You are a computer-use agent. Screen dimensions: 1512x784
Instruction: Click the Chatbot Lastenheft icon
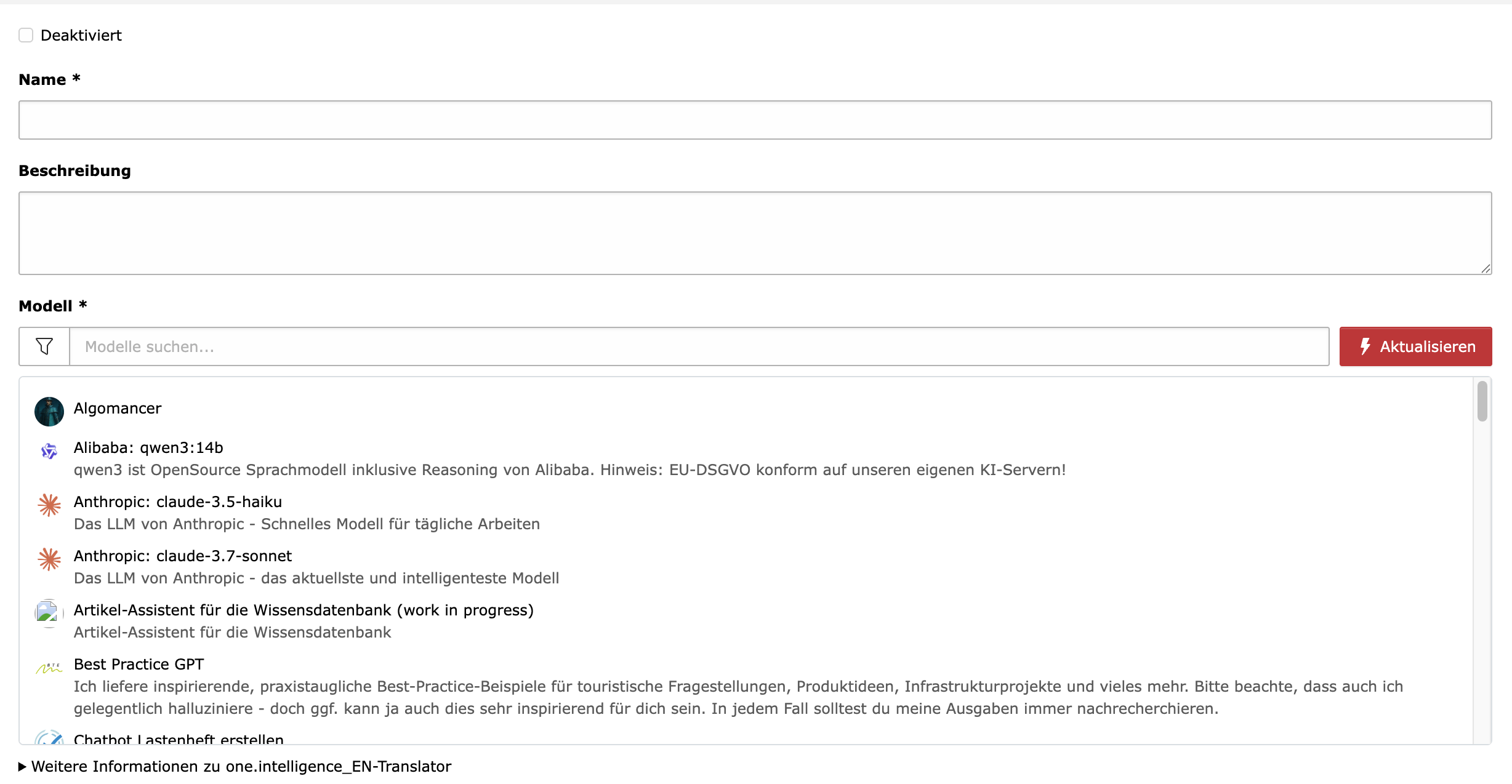pos(49,737)
